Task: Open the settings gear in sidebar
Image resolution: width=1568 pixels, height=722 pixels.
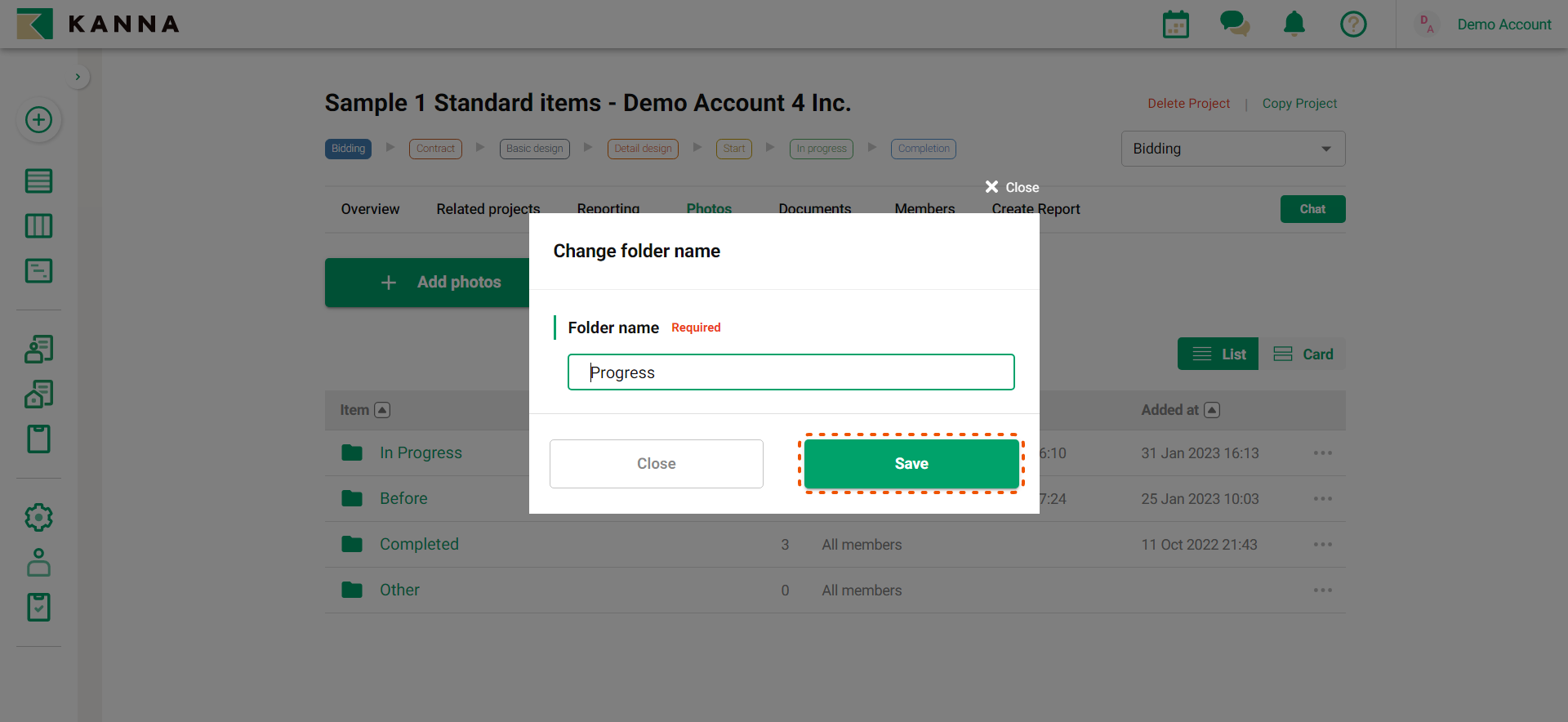Action: pyautogui.click(x=38, y=517)
